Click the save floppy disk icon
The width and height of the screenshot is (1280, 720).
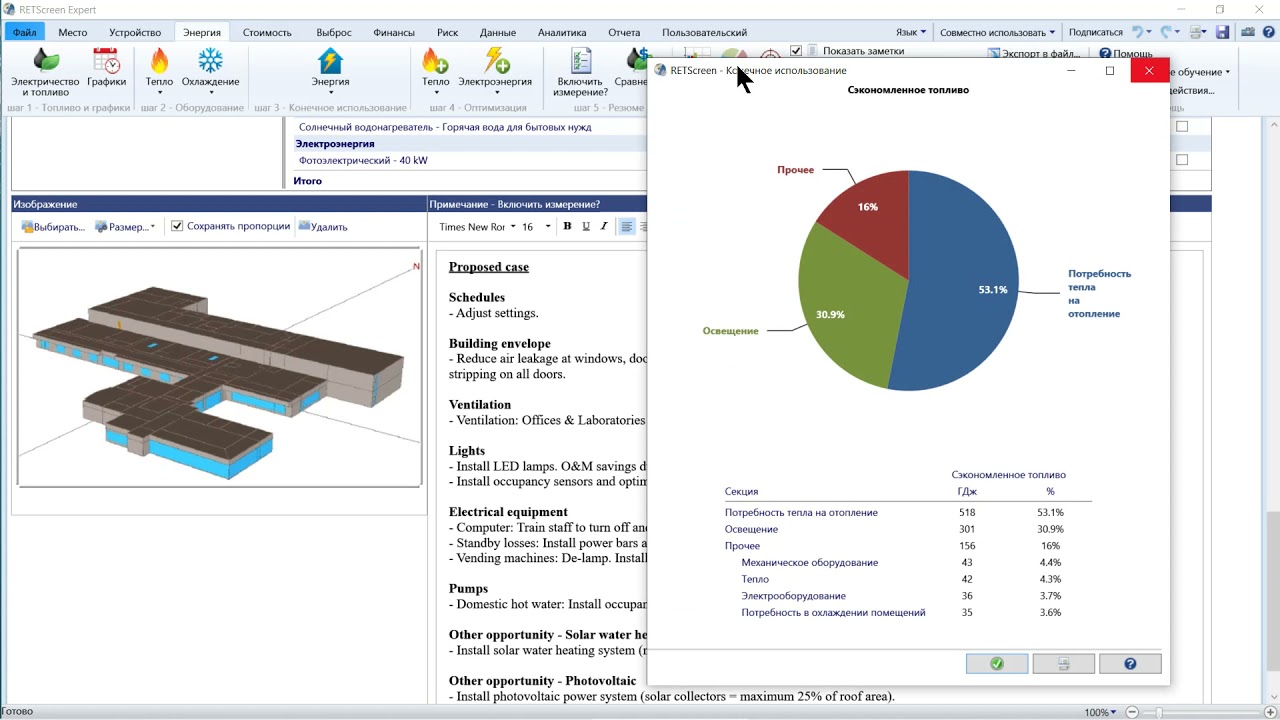1222,32
